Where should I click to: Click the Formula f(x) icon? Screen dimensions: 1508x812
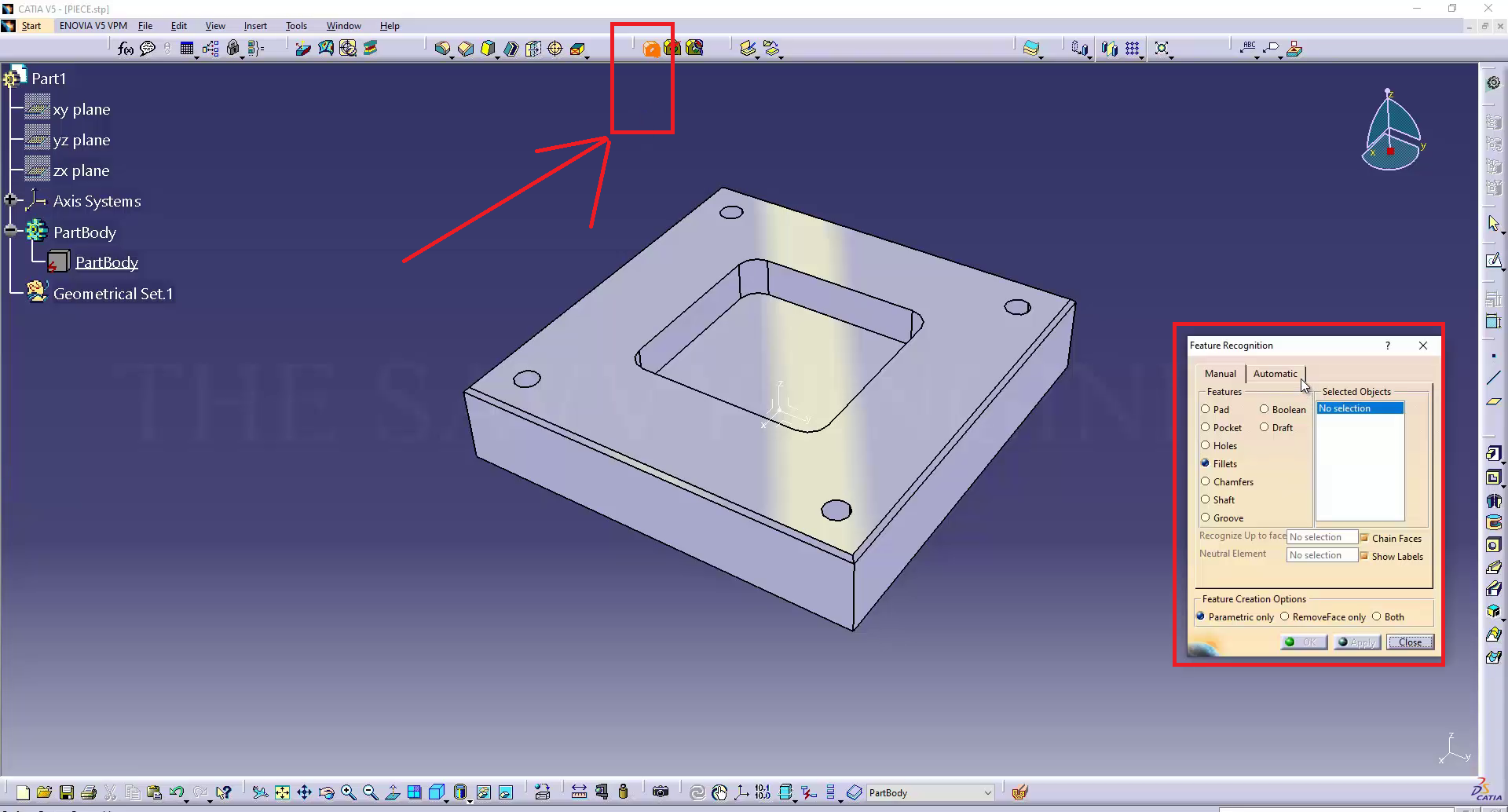[125, 49]
